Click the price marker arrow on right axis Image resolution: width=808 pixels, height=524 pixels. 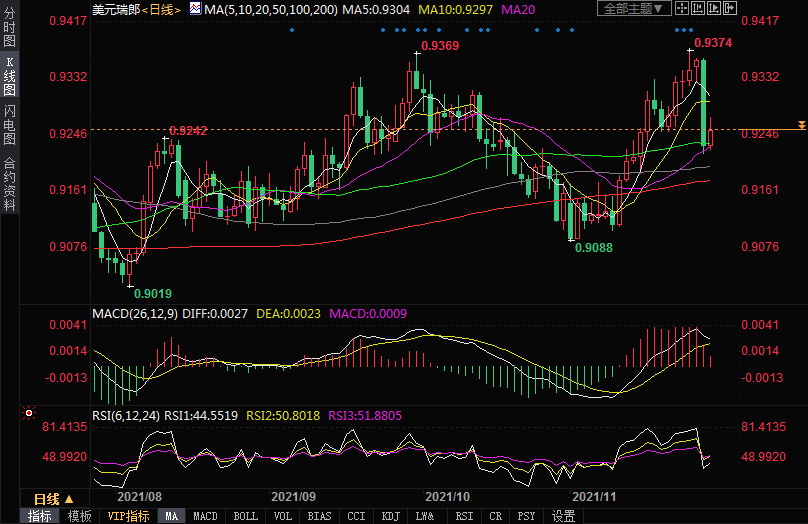pyautogui.click(x=801, y=125)
